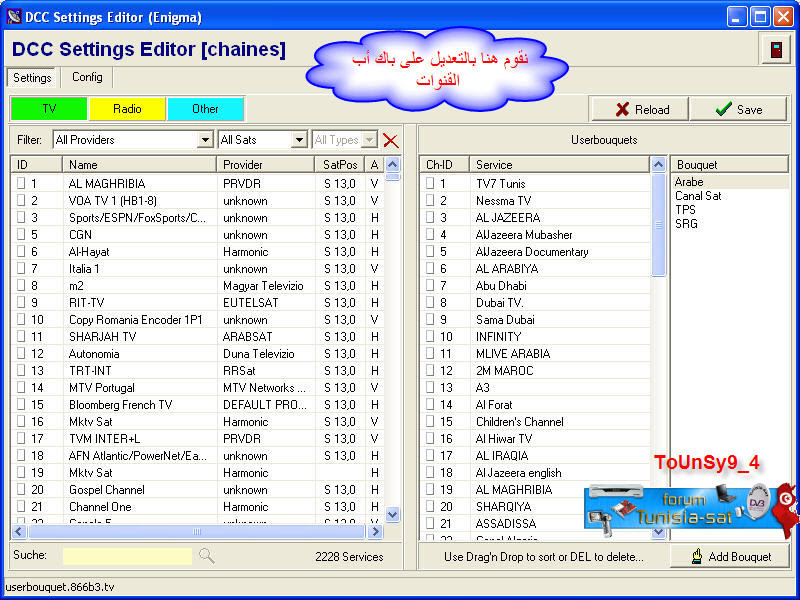
Task: Select the AL JAZEERA service row
Action: [x=535, y=217]
